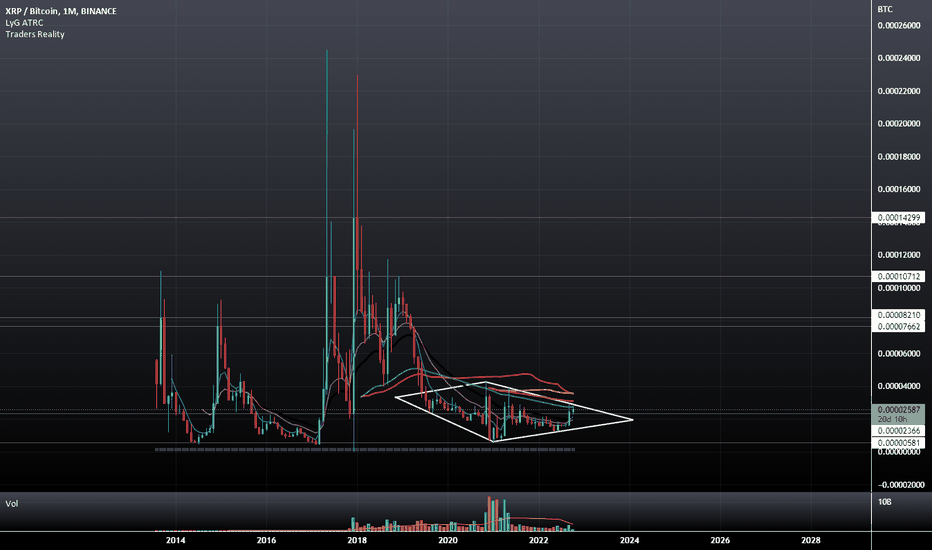This screenshot has width=932, height=550.
Task: Select the 0.00008210 price level label
Action: 898,315
